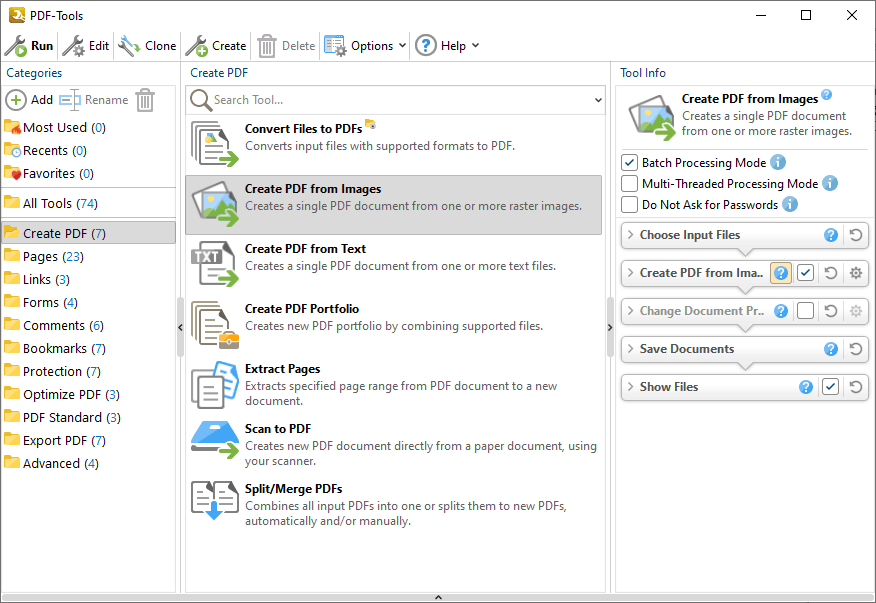Select the Convert Files to PDFs icon
Image resolution: width=876 pixels, height=603 pixels.
point(215,144)
